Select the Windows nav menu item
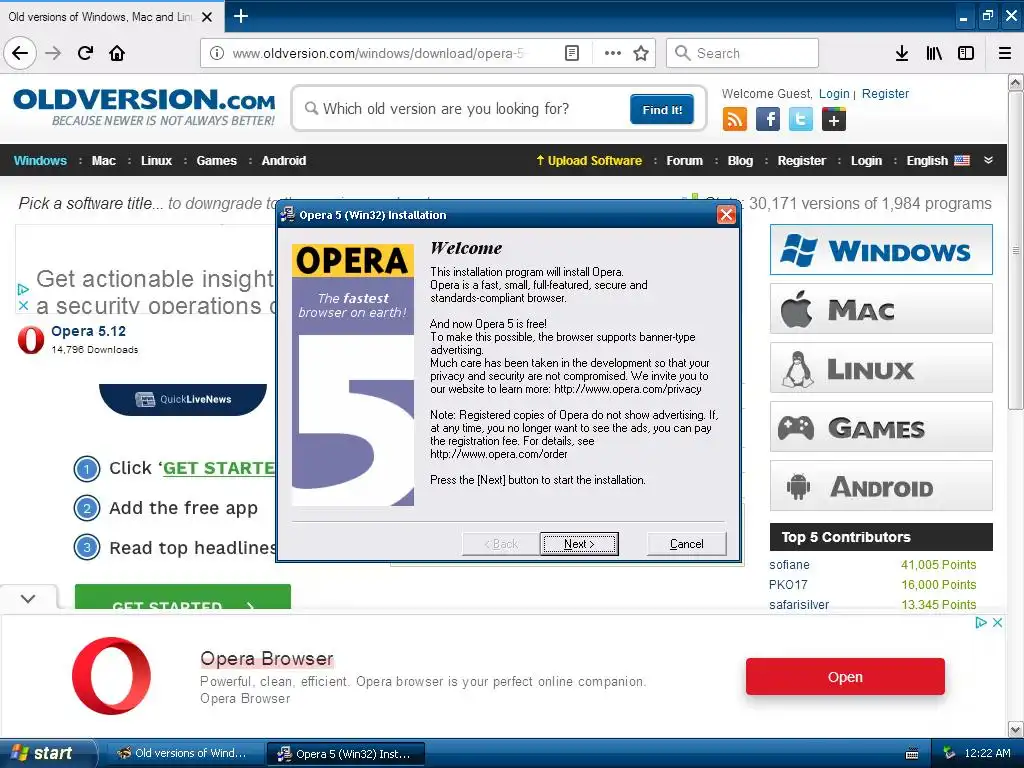This screenshot has width=1024, height=768. pos(40,161)
